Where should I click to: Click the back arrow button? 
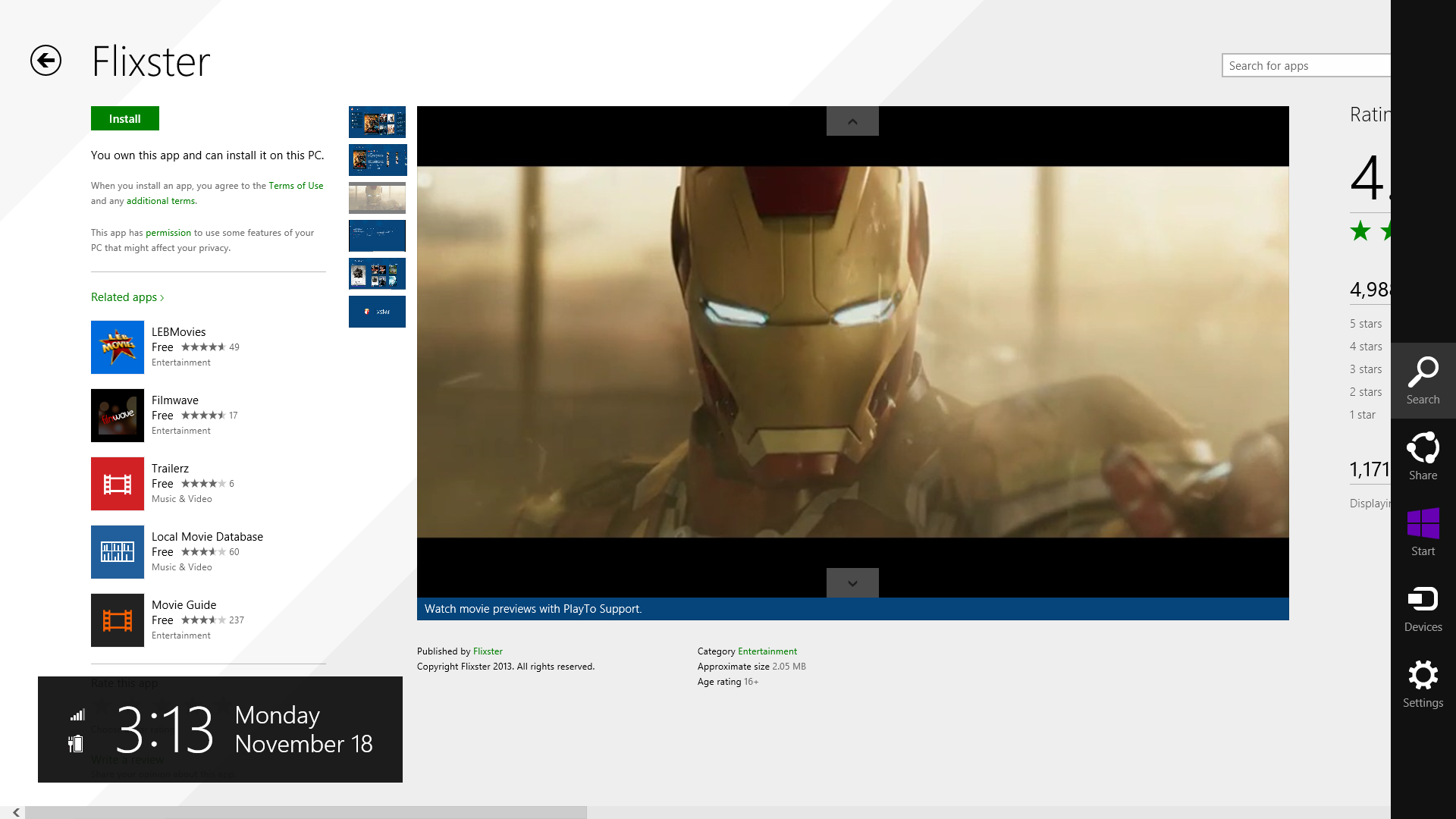45,61
